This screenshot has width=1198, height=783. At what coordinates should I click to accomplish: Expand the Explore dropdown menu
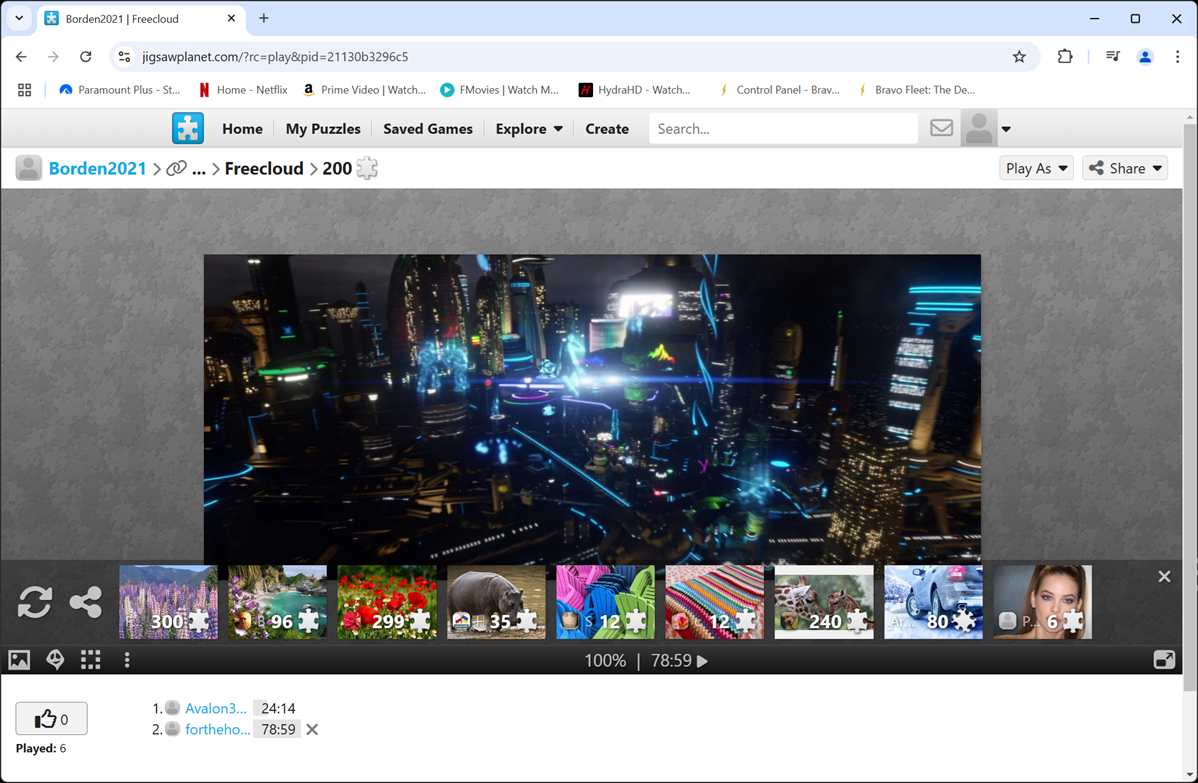click(529, 129)
